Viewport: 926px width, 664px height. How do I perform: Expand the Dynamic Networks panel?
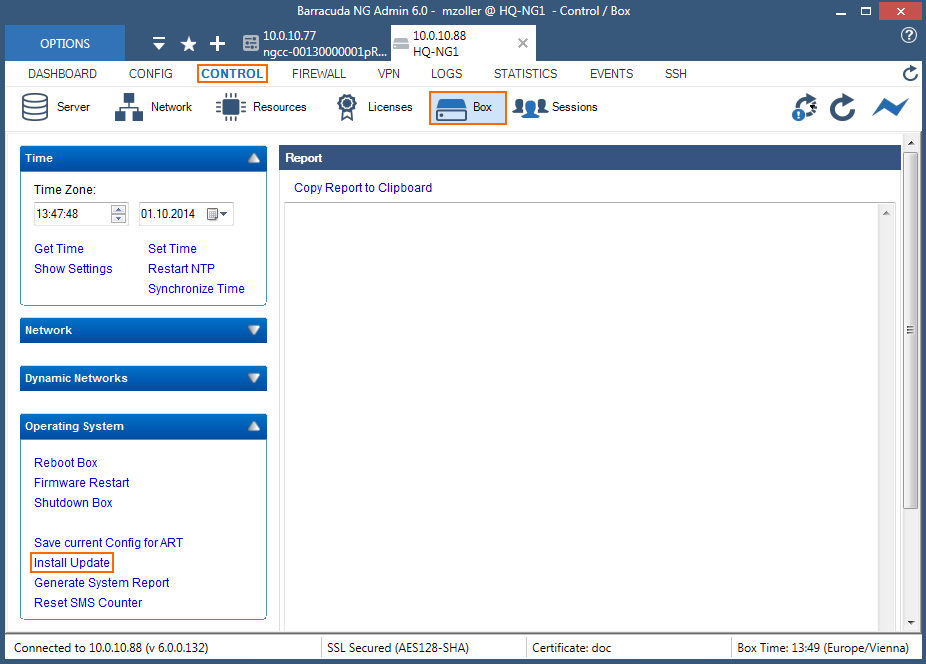254,378
